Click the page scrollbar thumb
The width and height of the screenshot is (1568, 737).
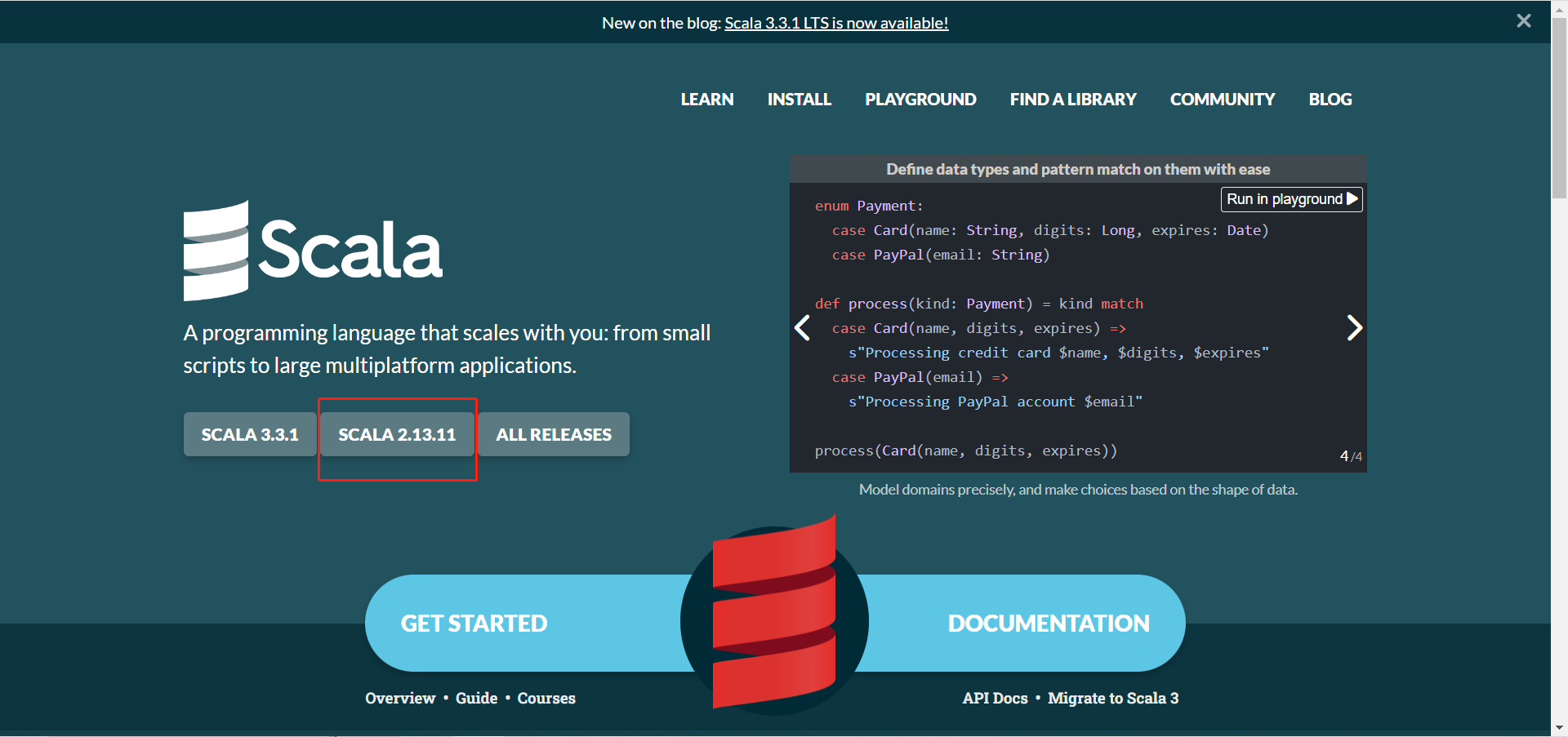(1559, 106)
